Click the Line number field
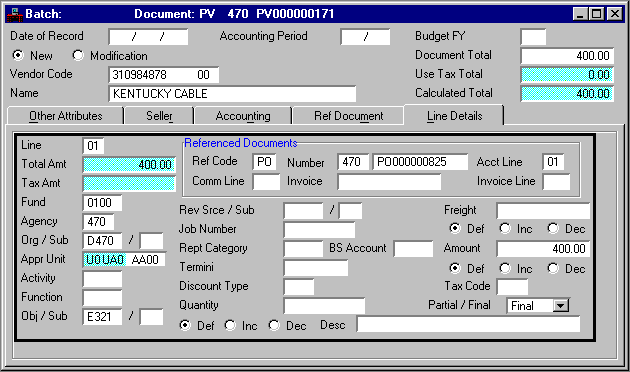Viewport: 630px width, 372px height. [x=93, y=145]
